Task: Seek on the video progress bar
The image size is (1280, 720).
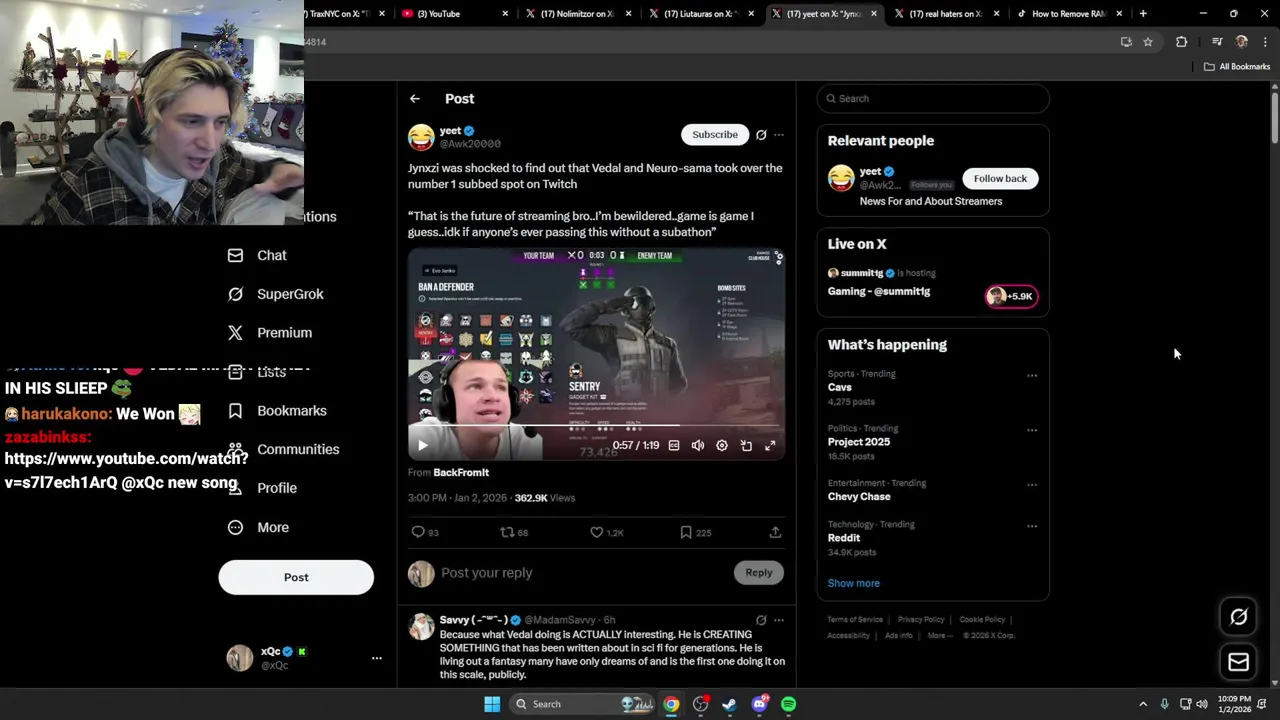Action: coord(596,425)
